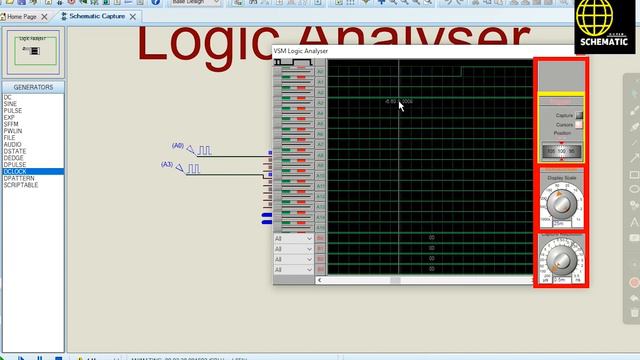Toggle the Cursors button in the Logic Analyser
This screenshot has width=640, height=360.
579,124
